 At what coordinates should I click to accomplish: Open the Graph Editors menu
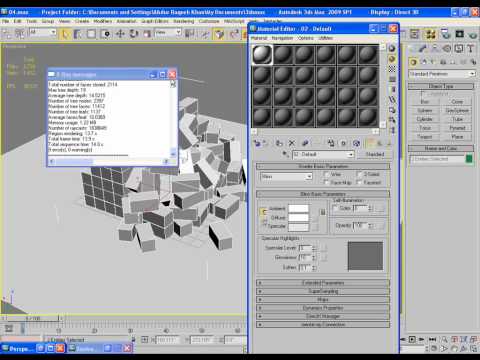[155, 21]
